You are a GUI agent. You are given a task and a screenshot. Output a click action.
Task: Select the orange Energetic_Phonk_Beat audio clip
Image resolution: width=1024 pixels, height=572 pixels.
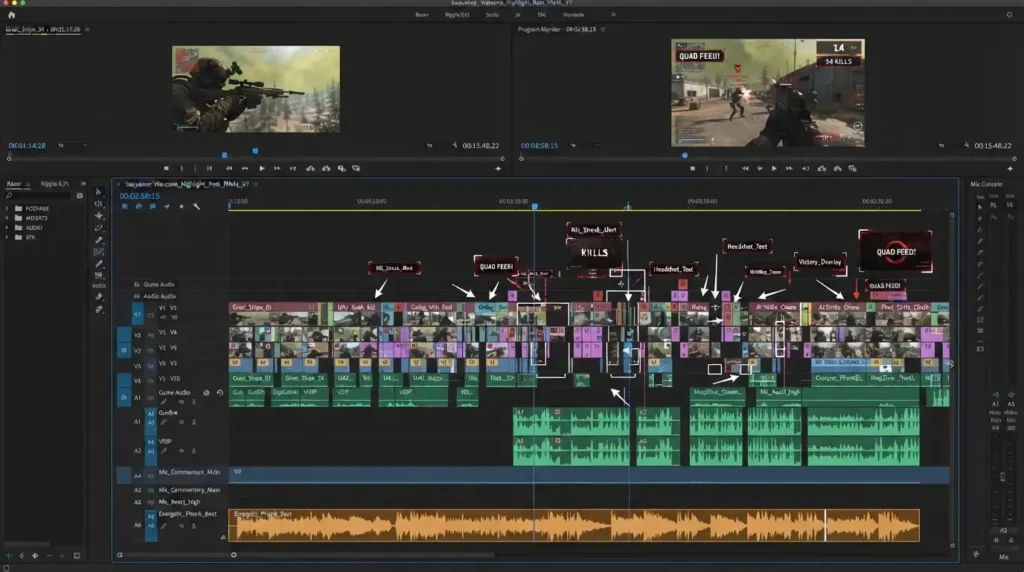(574, 526)
